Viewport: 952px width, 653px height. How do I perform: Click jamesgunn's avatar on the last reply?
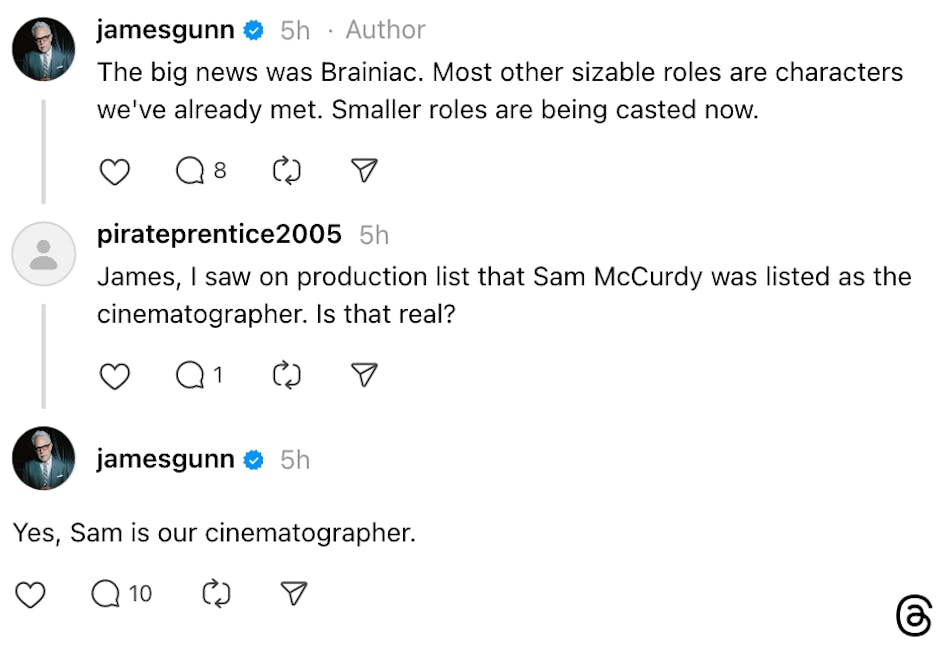point(44,459)
